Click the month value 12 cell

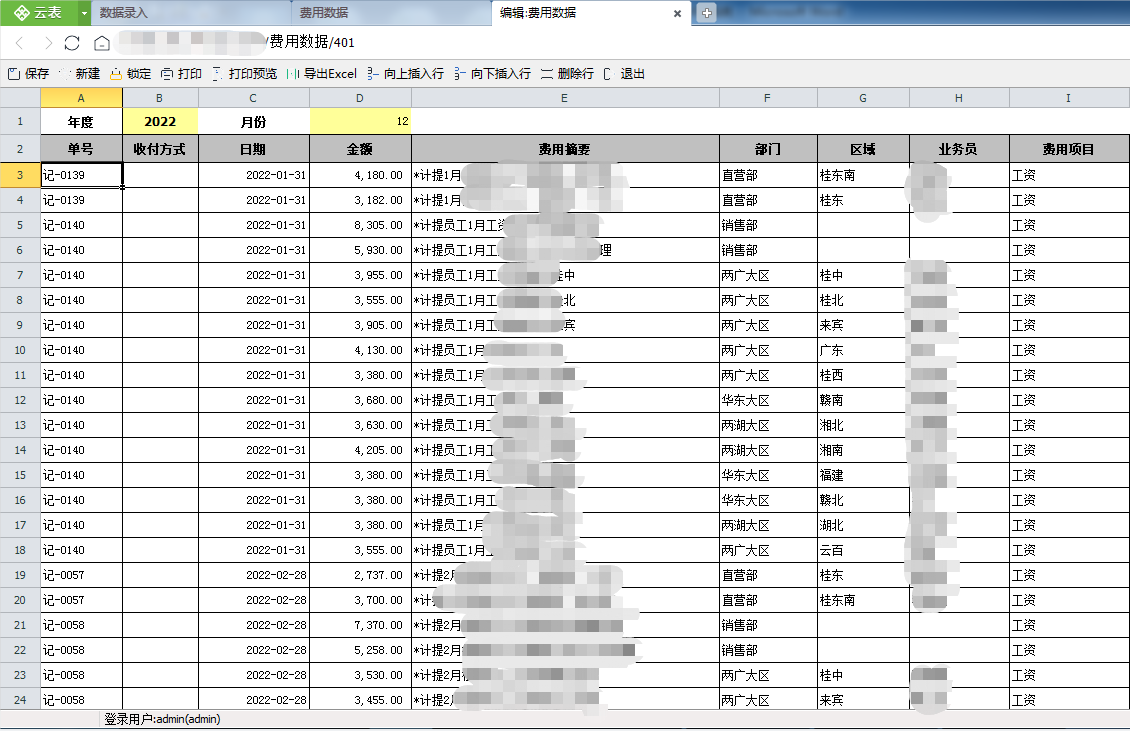tap(360, 122)
